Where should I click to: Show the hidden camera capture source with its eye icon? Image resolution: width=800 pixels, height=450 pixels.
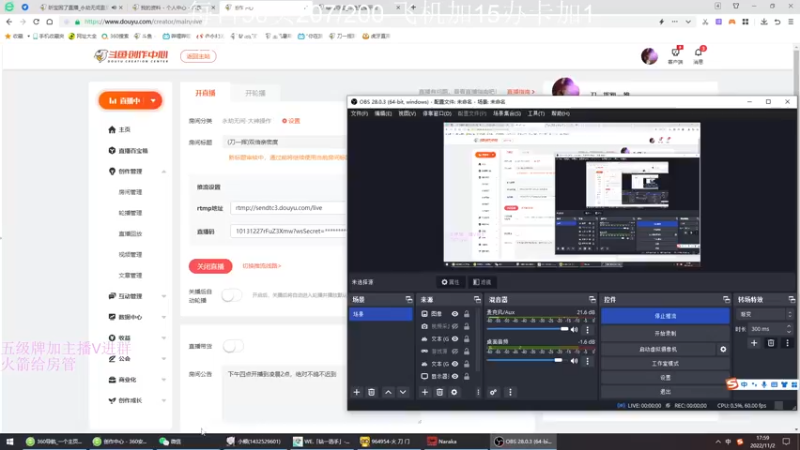(x=455, y=327)
